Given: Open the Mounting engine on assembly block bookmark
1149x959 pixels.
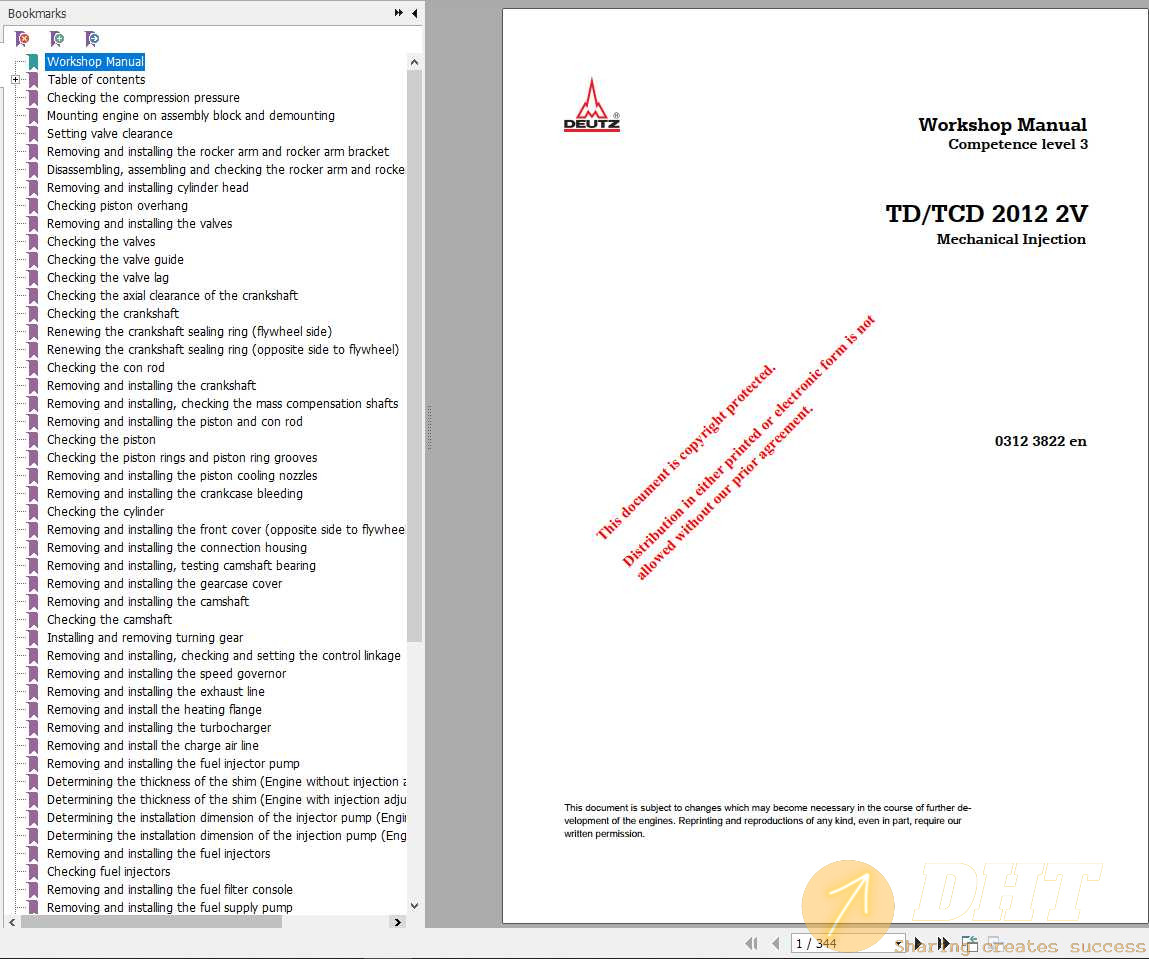Looking at the screenshot, I should [x=191, y=116].
